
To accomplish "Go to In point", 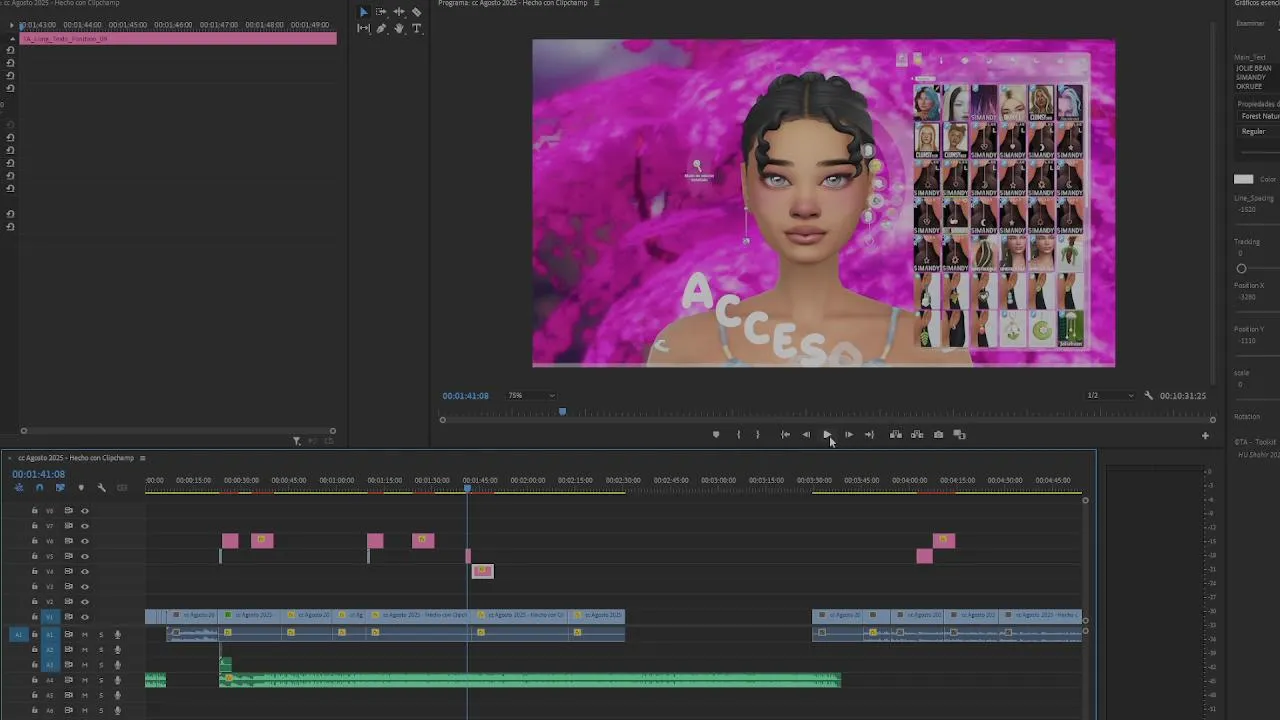I will [785, 435].
